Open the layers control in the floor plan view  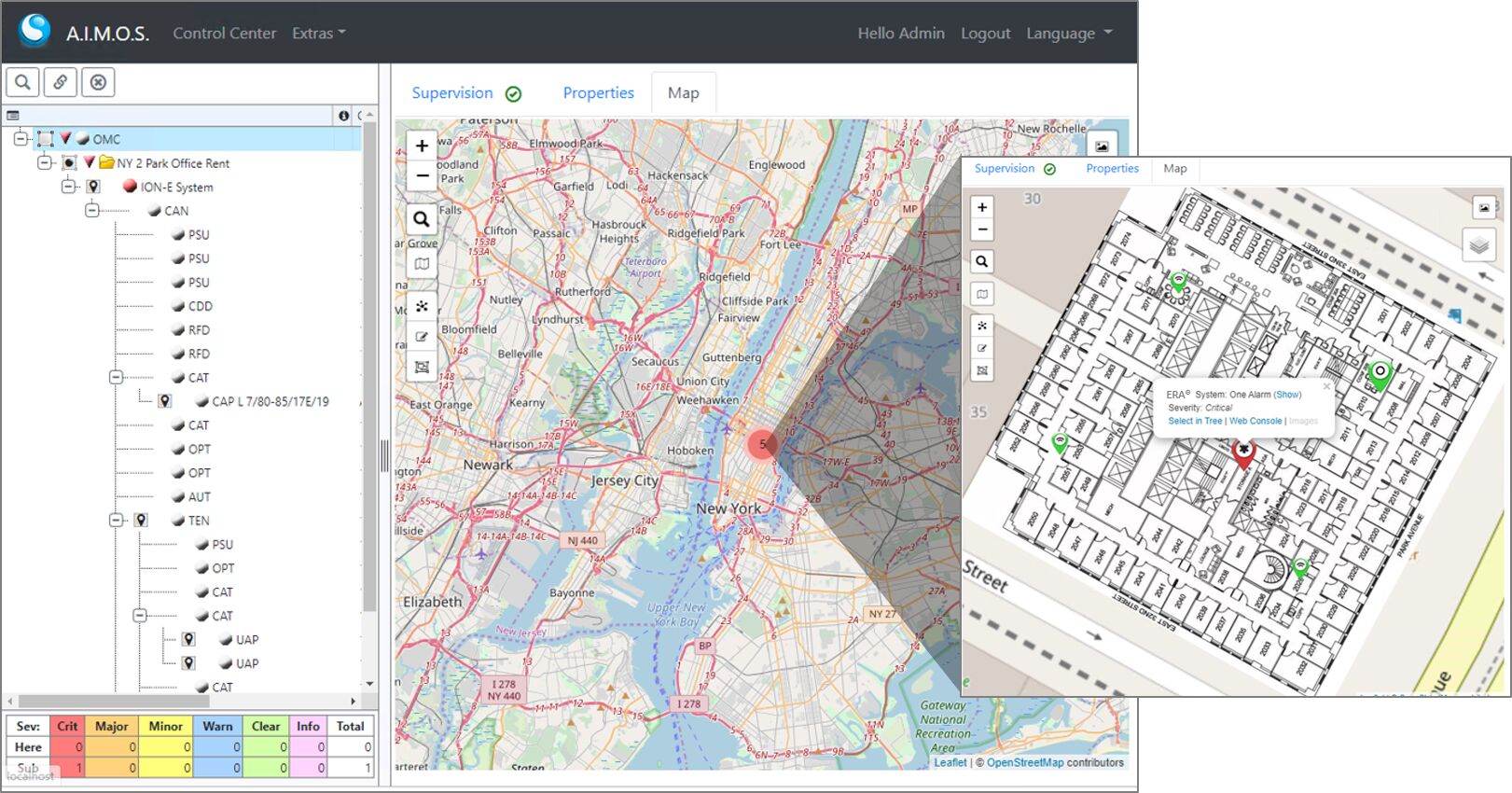point(1479,245)
